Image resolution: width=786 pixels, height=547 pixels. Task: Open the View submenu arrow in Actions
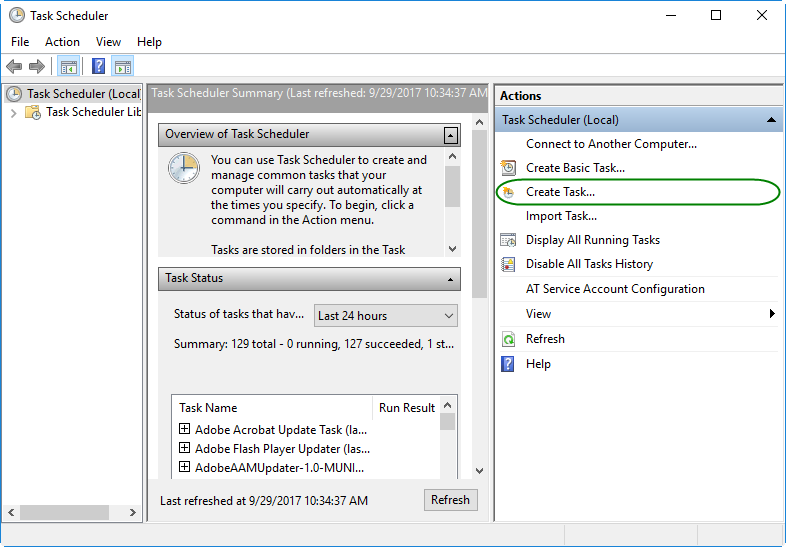[772, 314]
